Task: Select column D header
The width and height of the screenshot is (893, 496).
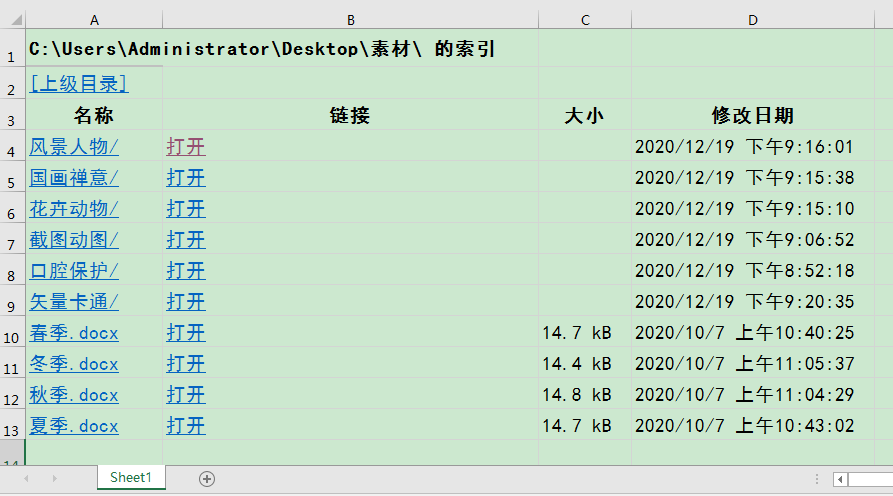Action: pyautogui.click(x=753, y=21)
